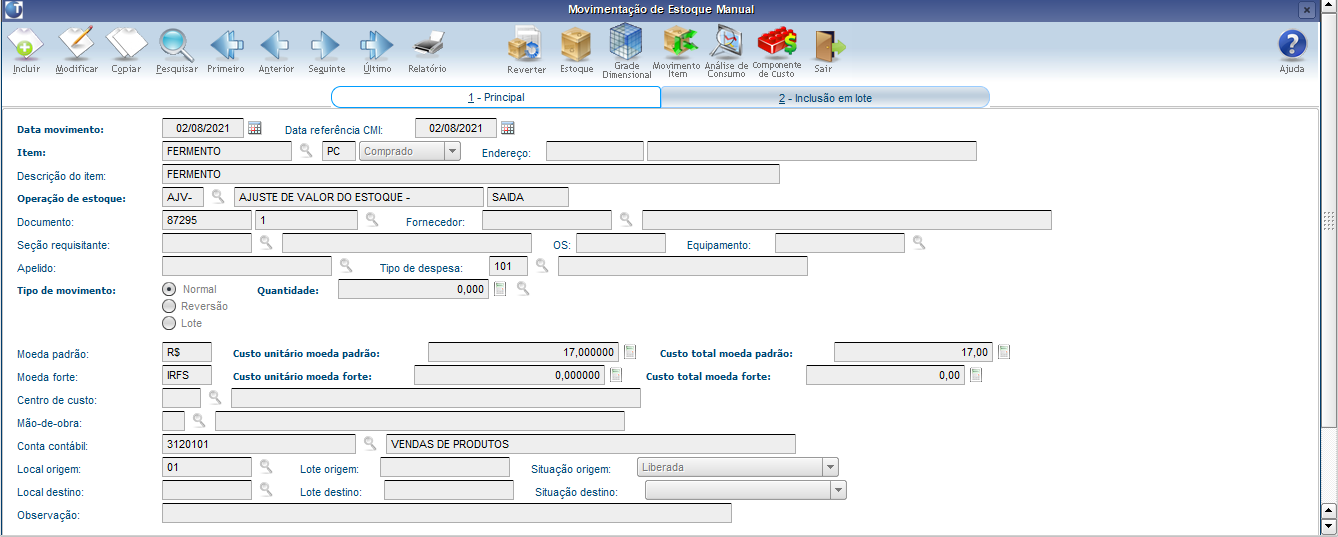
Task: Click scrollbar down arrow at bottom right
Action: 1329,526
